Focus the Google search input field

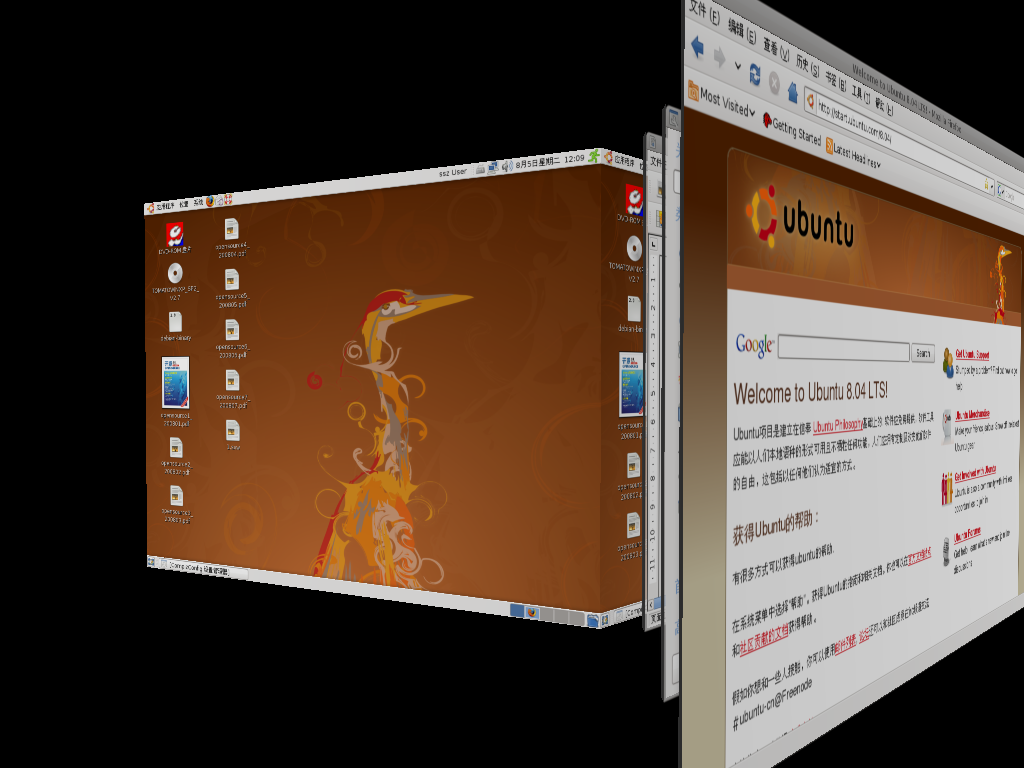tap(844, 349)
